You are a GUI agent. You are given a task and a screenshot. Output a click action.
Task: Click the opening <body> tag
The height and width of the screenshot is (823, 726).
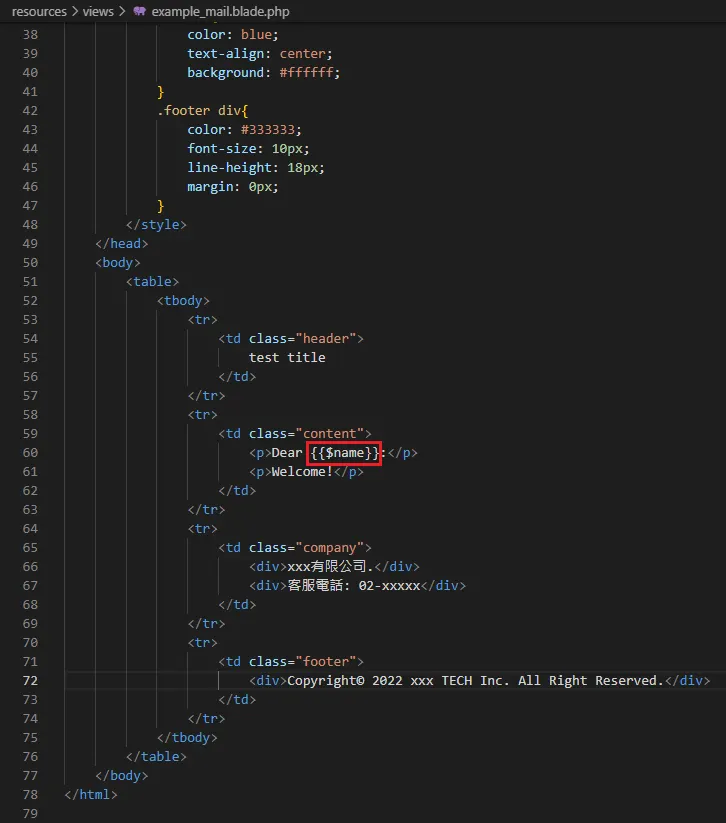coord(118,262)
